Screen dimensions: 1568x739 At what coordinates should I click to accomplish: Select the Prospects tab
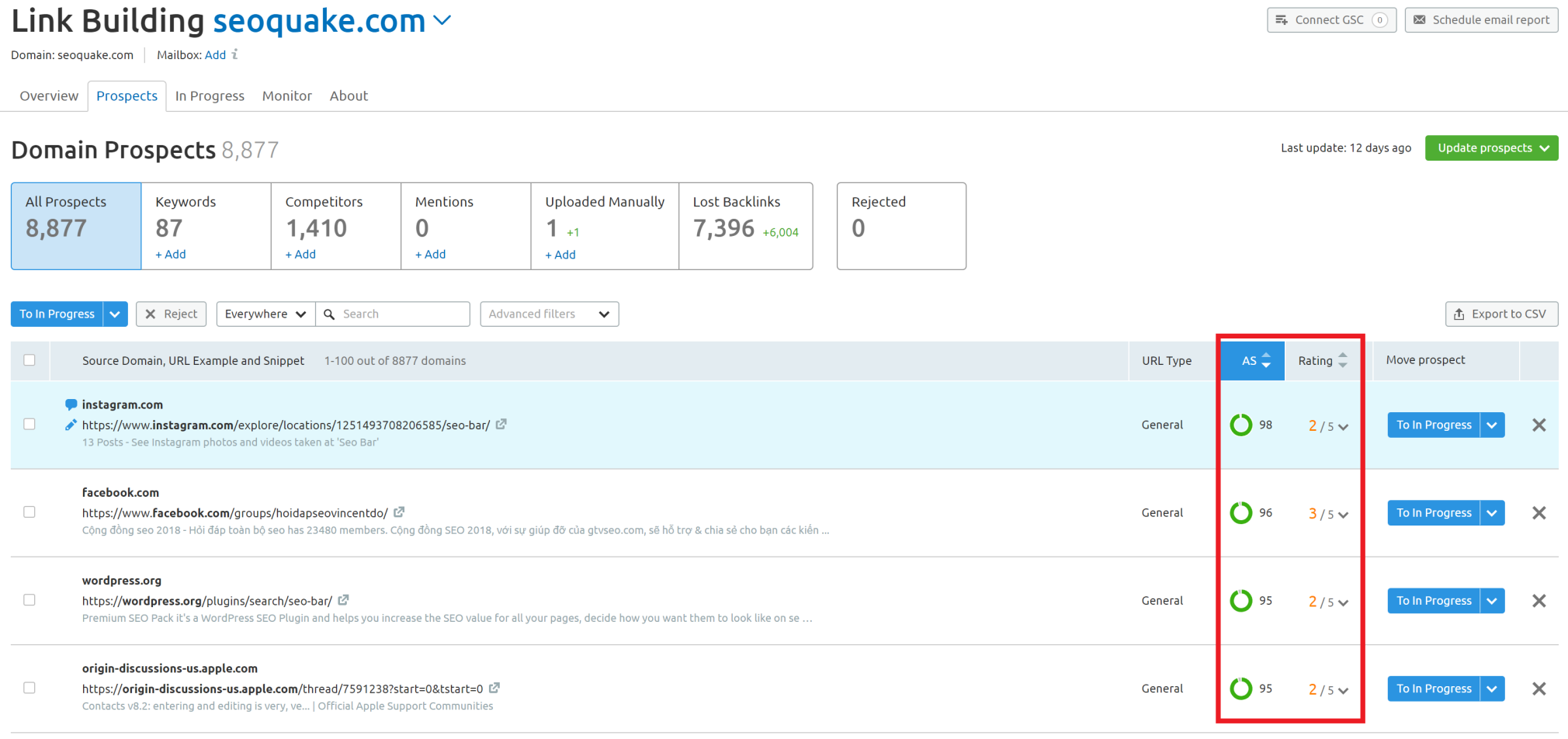[127, 95]
